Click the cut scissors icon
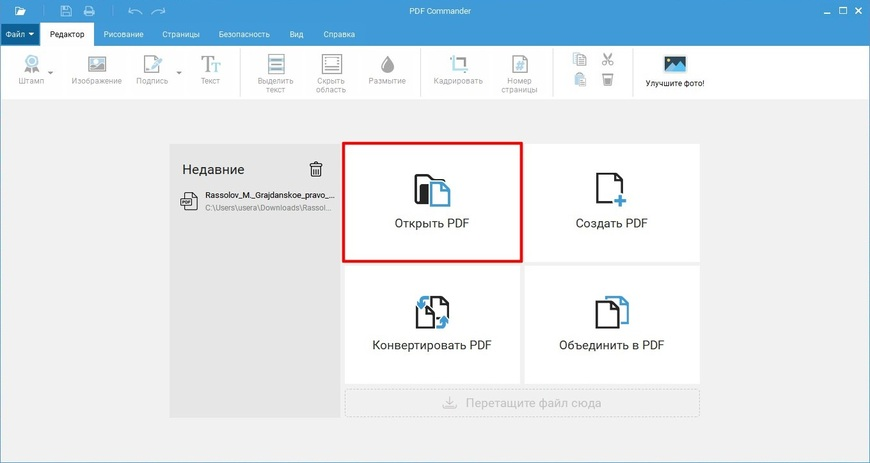 coord(608,59)
